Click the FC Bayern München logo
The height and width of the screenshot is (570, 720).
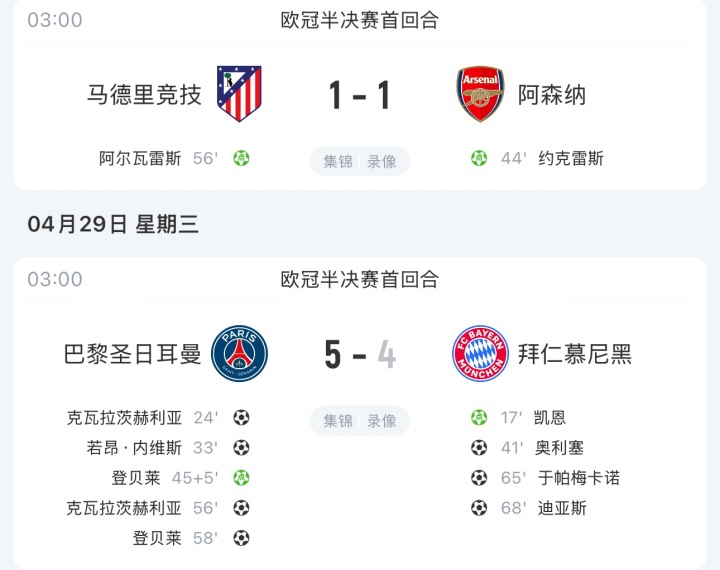pos(480,353)
